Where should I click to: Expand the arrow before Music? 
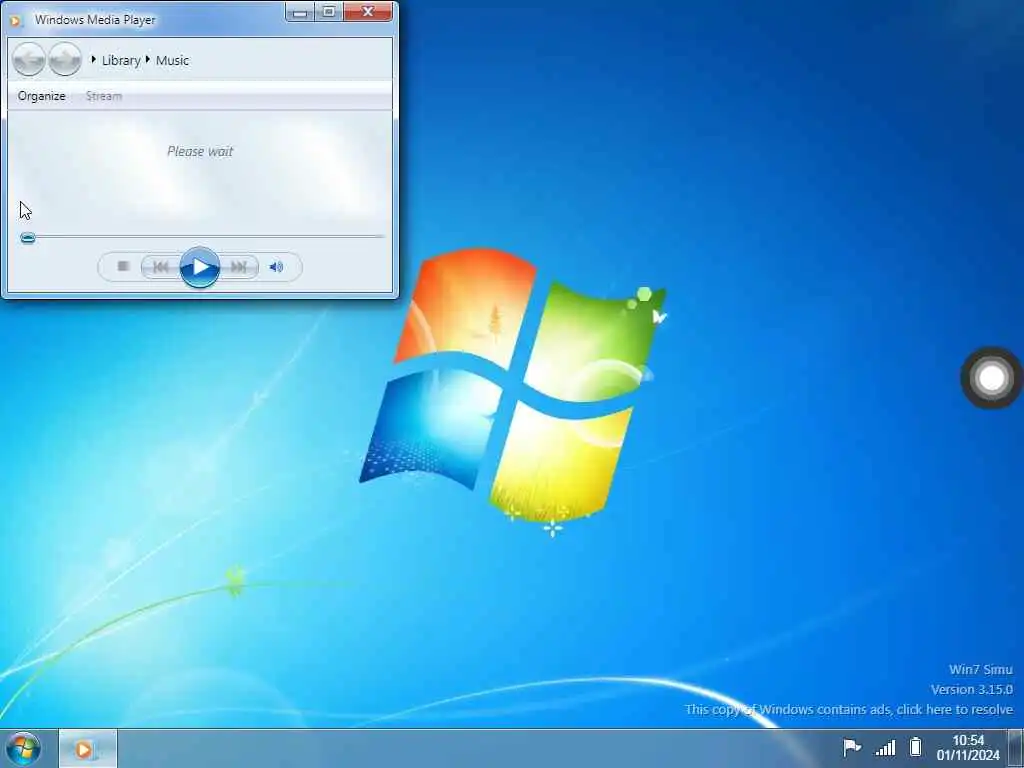pyautogui.click(x=148, y=59)
